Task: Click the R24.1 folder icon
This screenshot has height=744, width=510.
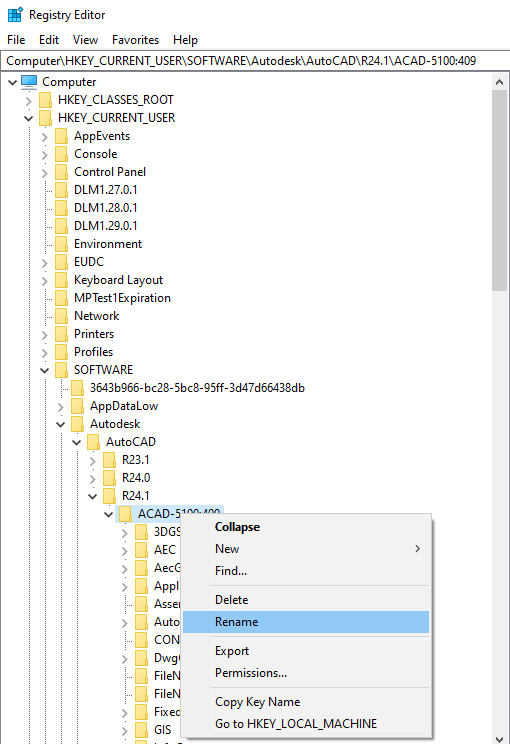Action: 110,497
